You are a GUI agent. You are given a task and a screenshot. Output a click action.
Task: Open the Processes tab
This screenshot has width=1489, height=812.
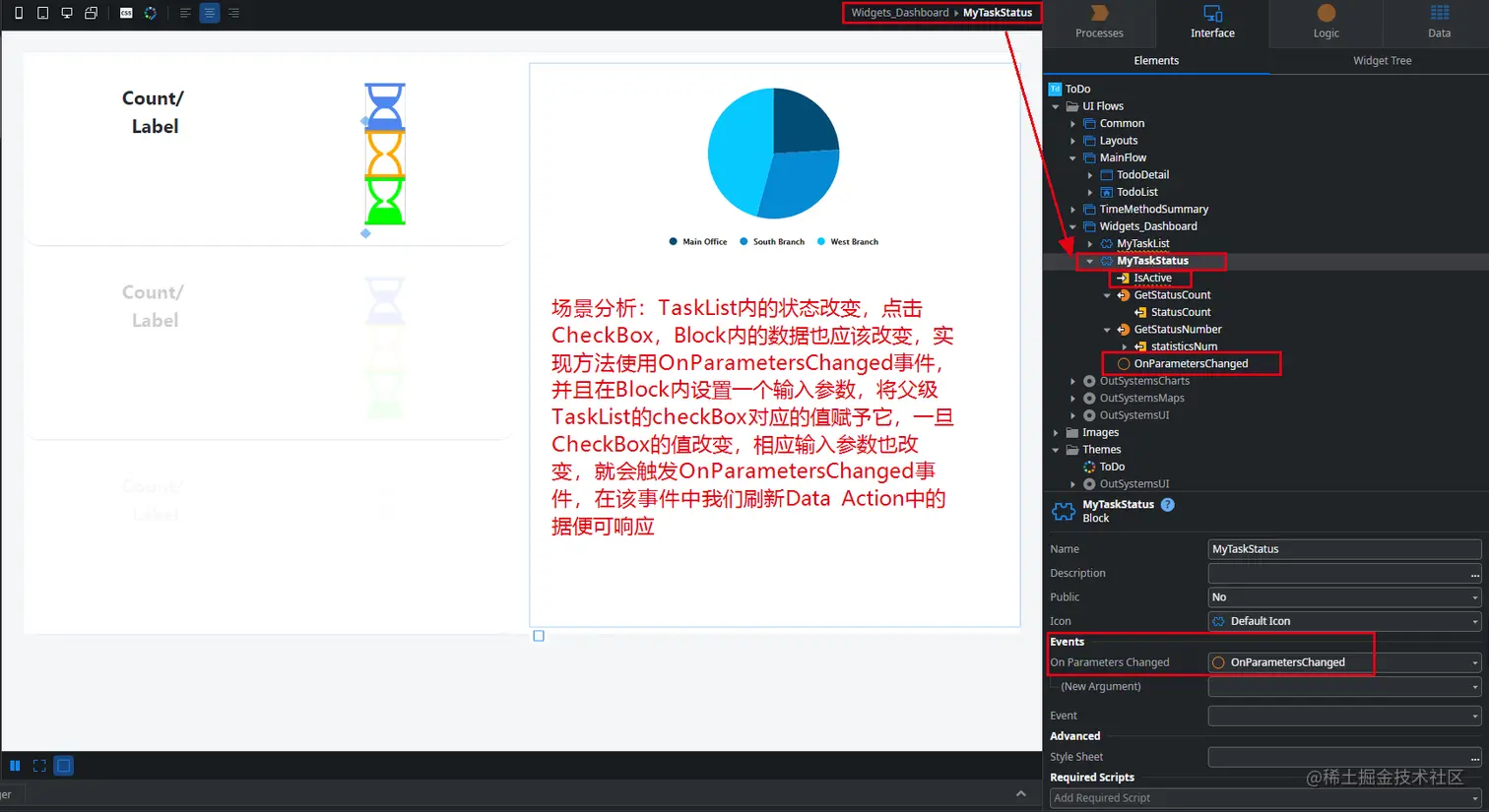point(1099,23)
